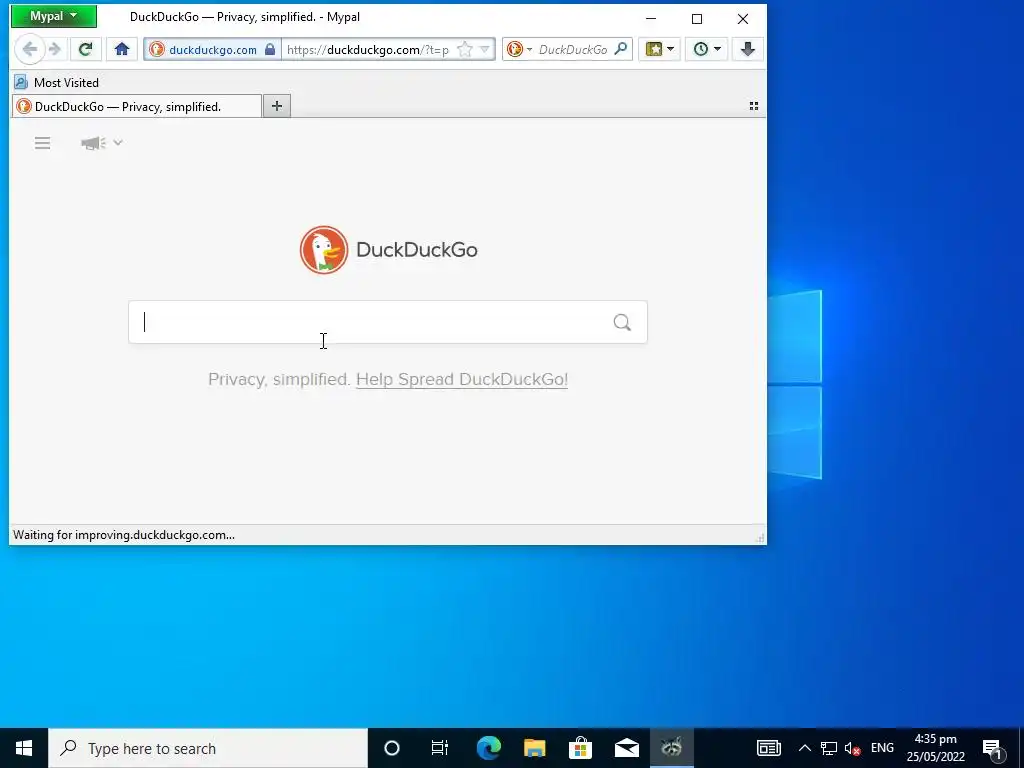
Task: Focus the URL address field
Action: [x=368, y=50]
